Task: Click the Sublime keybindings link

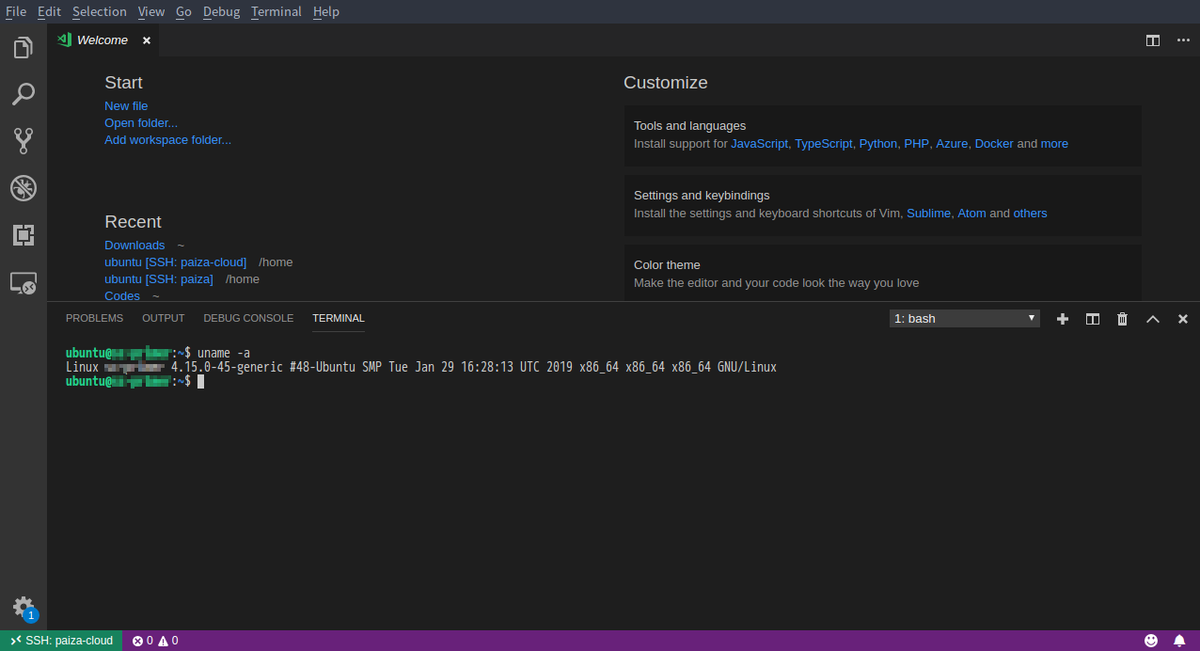Action: pos(929,214)
